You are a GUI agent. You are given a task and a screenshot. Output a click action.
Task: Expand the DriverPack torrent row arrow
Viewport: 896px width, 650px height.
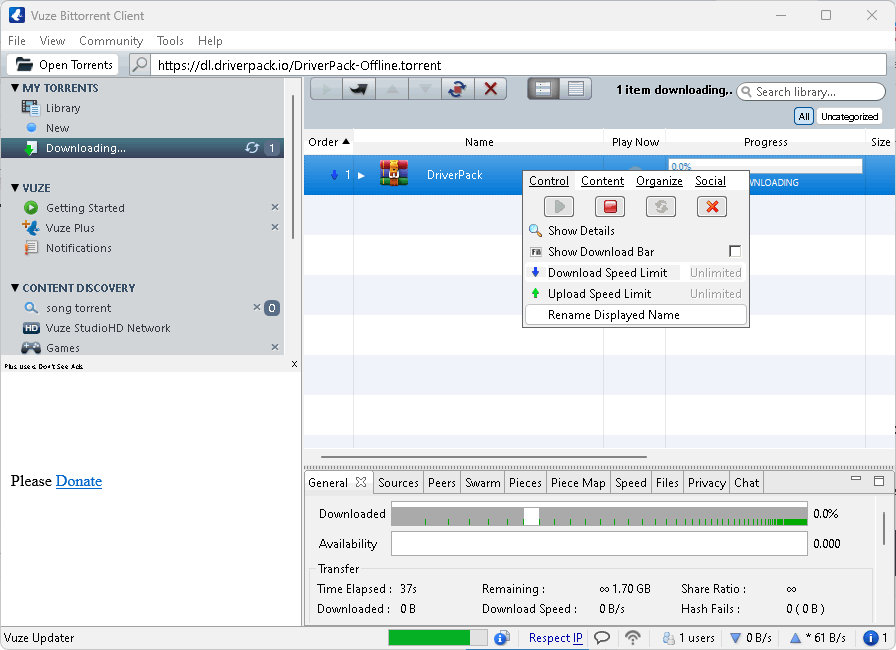(361, 175)
